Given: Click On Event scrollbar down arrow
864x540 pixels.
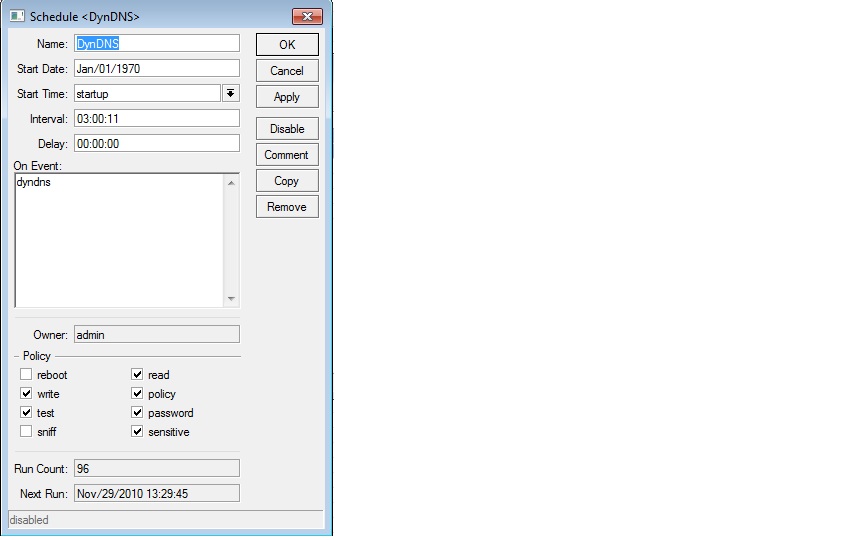Looking at the screenshot, I should click(x=231, y=299).
